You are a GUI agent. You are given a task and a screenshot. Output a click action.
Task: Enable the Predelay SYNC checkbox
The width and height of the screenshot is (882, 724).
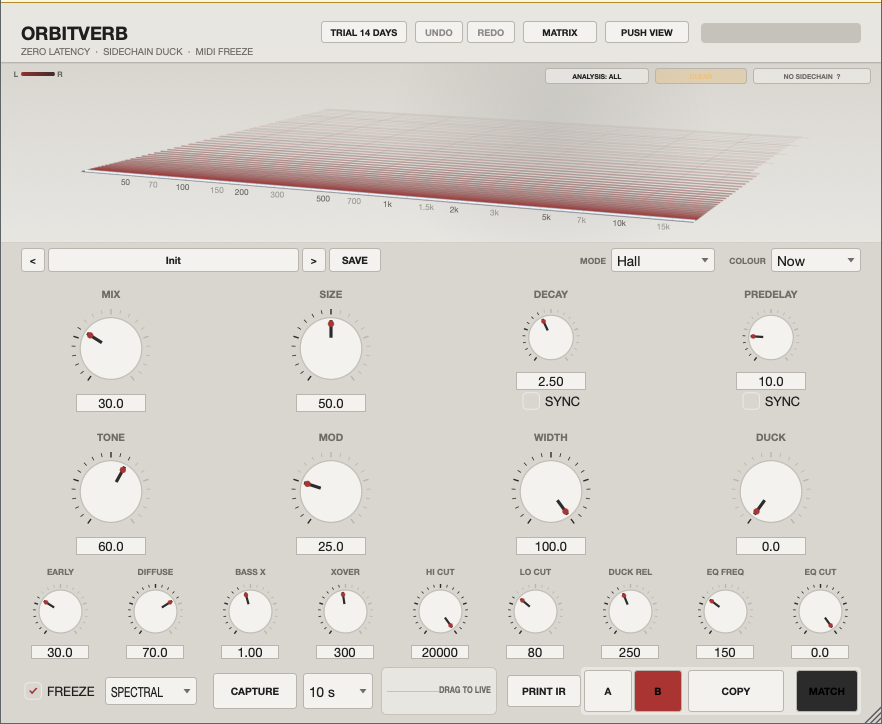click(x=751, y=401)
